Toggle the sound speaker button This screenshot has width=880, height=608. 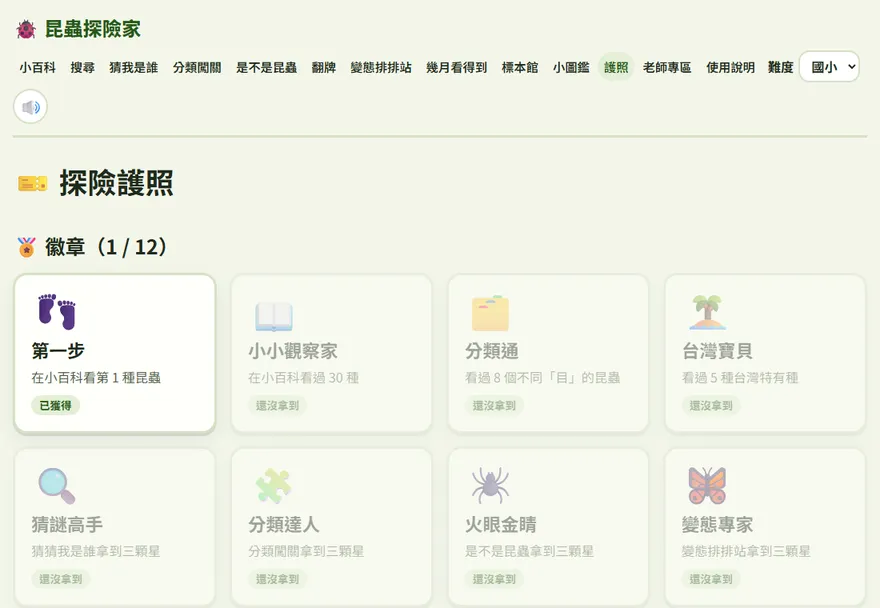pyautogui.click(x=30, y=107)
